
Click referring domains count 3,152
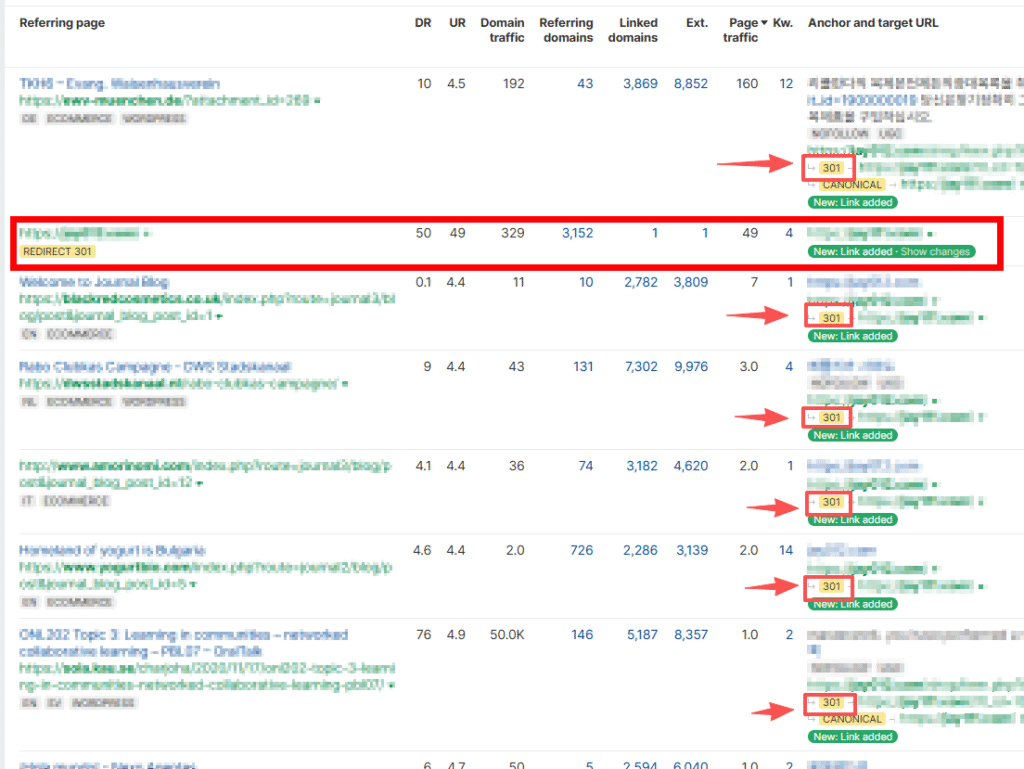click(x=577, y=233)
